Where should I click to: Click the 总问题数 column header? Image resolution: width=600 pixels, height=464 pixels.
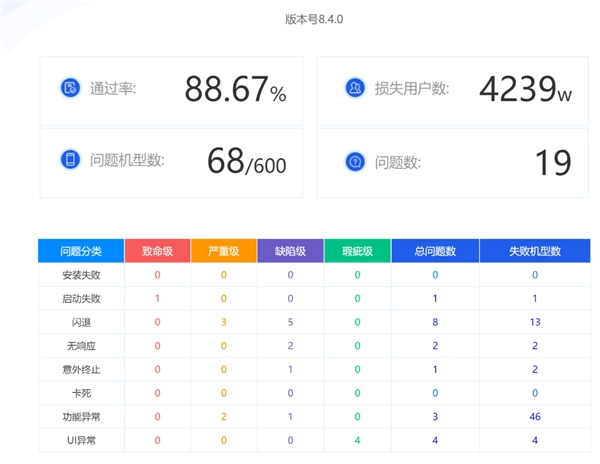click(x=435, y=251)
